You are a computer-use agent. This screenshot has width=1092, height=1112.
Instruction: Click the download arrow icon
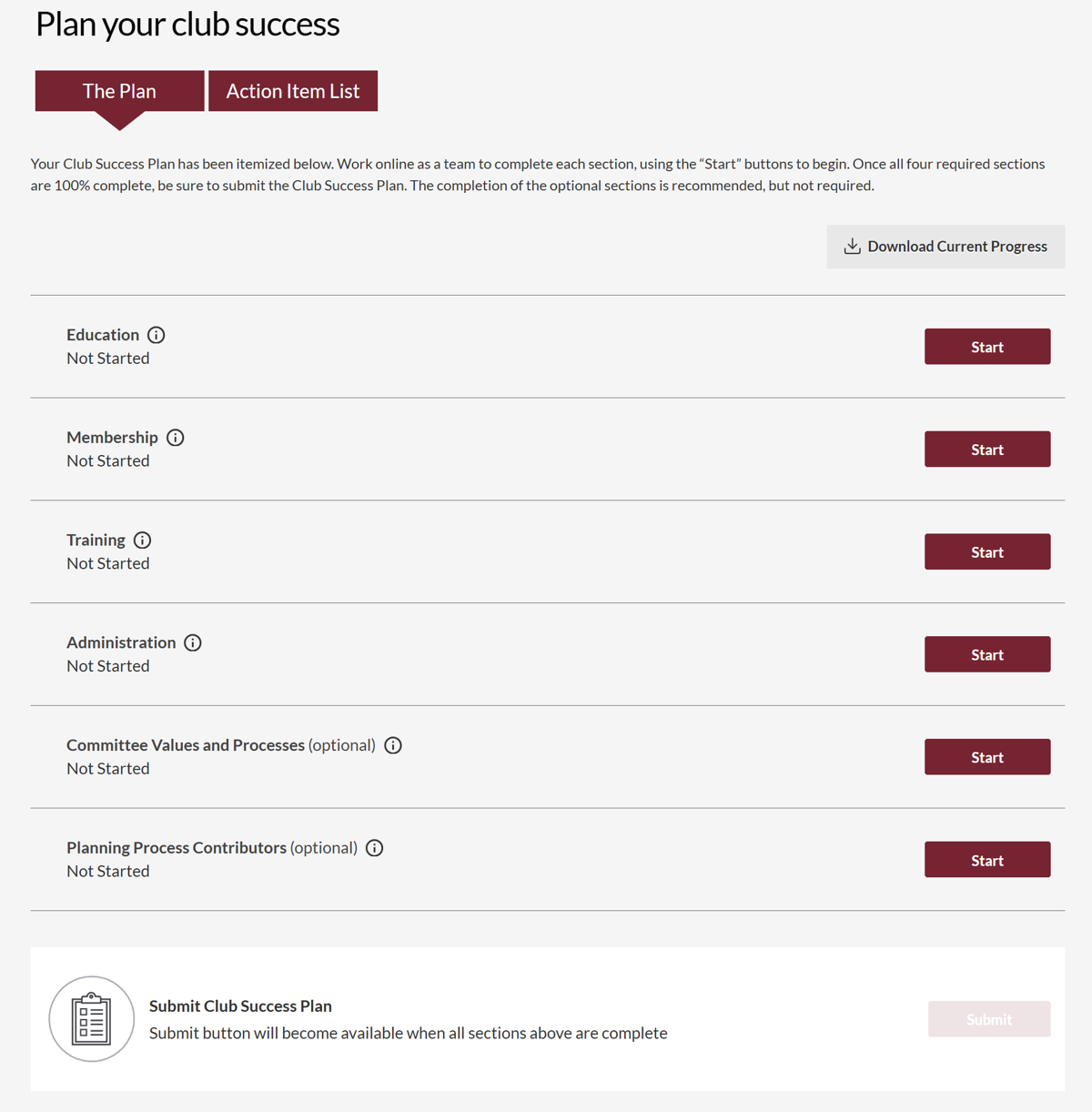(x=852, y=247)
